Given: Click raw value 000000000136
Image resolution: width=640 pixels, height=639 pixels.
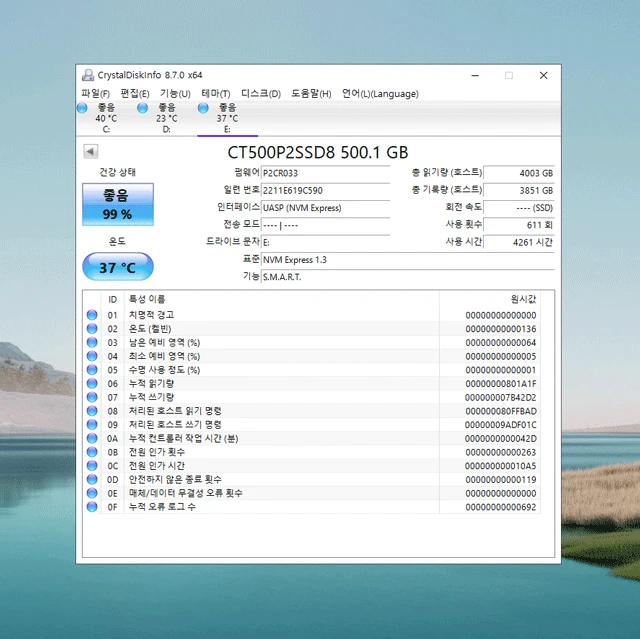Looking at the screenshot, I should (x=501, y=329).
